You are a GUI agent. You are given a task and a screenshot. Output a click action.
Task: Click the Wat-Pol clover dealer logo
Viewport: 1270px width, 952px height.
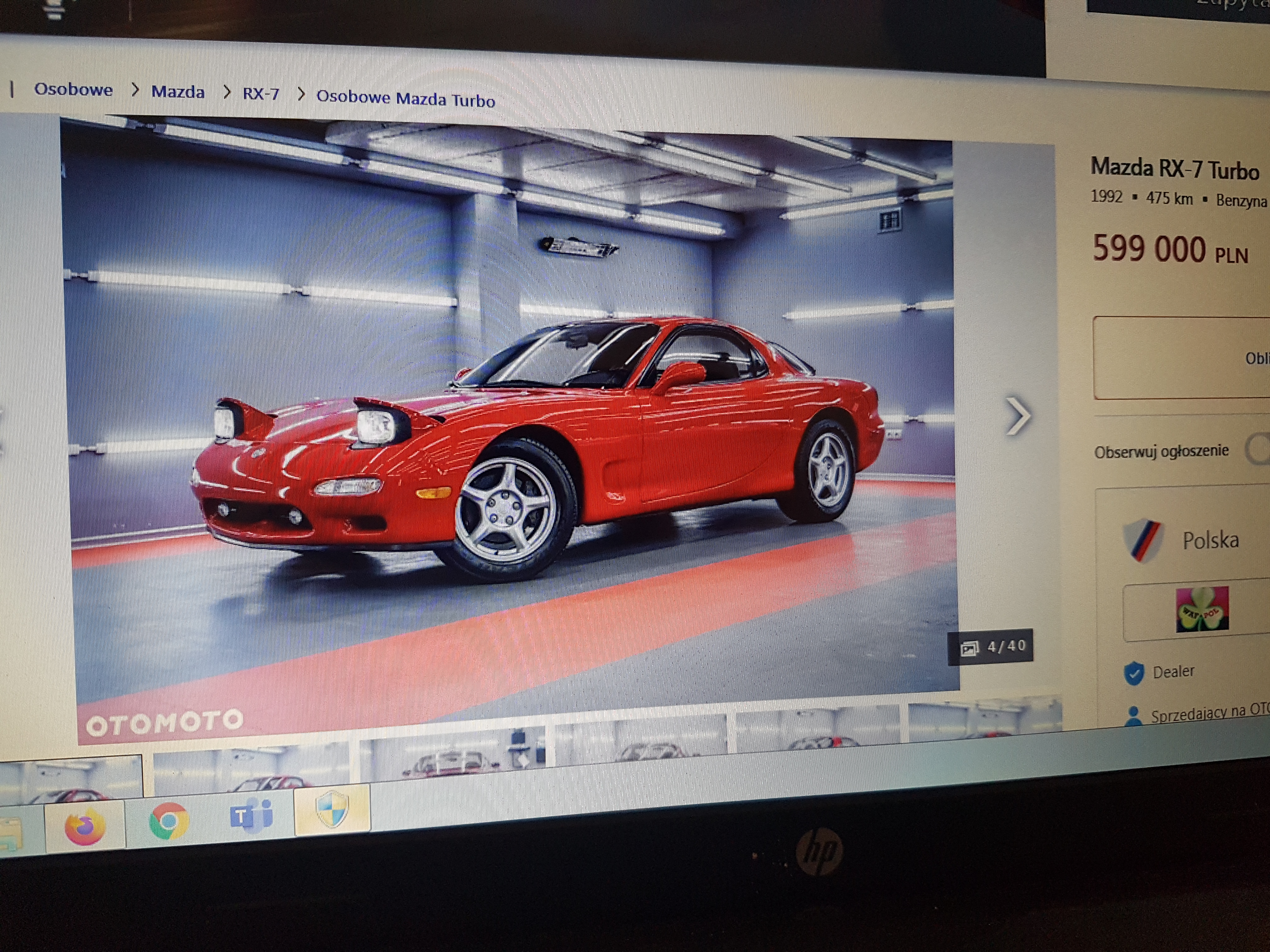[1202, 609]
